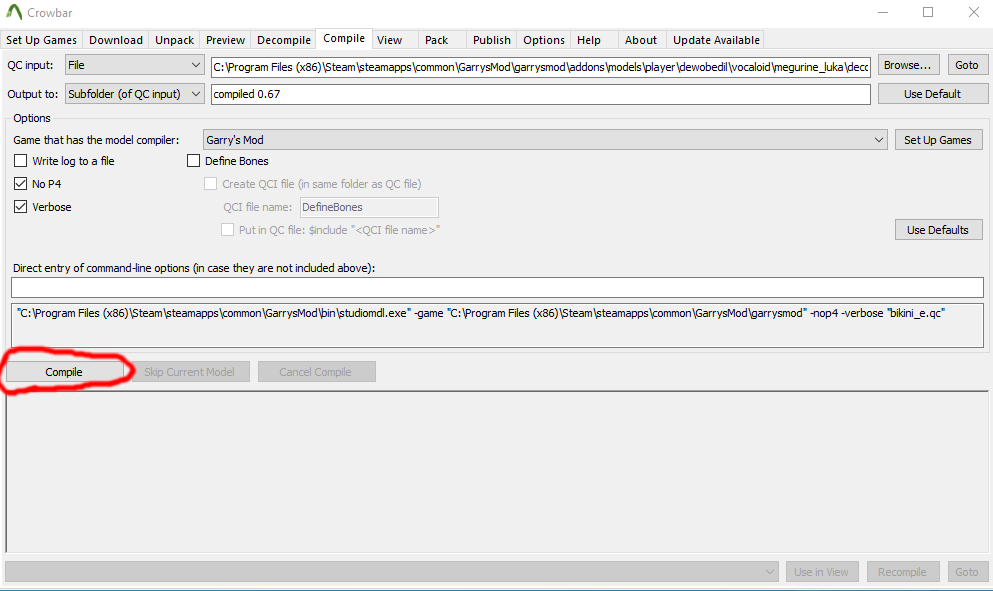
Task: Click the studiomdl command line preview text
Action: click(497, 326)
